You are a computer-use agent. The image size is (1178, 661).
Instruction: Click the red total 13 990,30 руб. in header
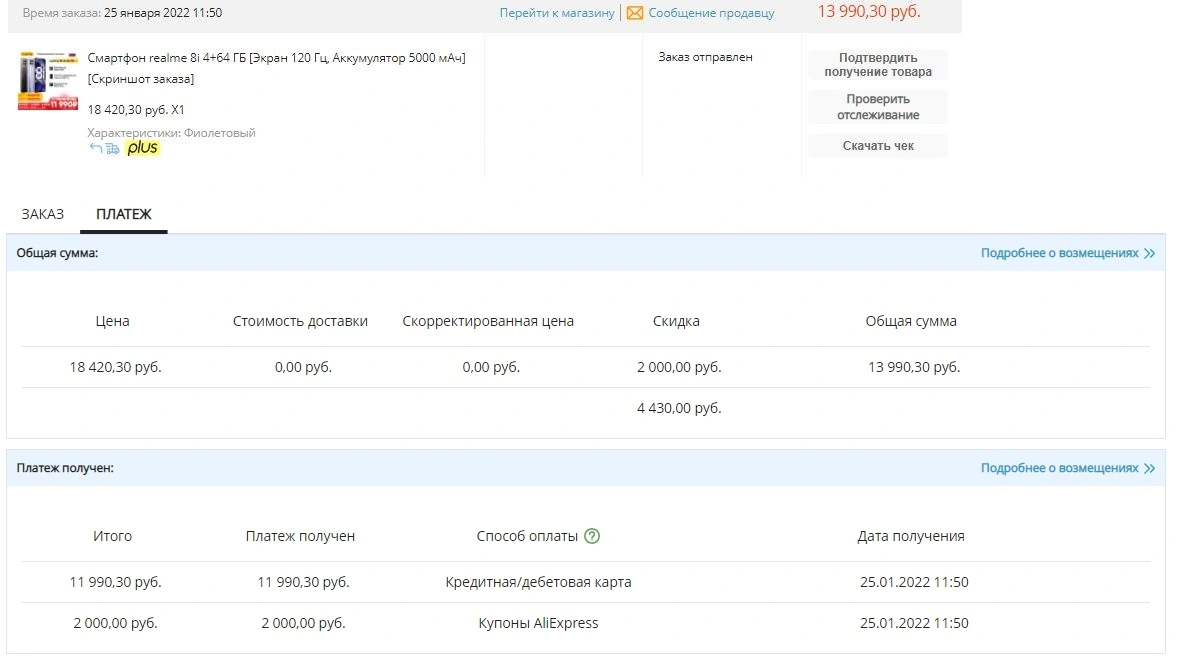(x=868, y=11)
